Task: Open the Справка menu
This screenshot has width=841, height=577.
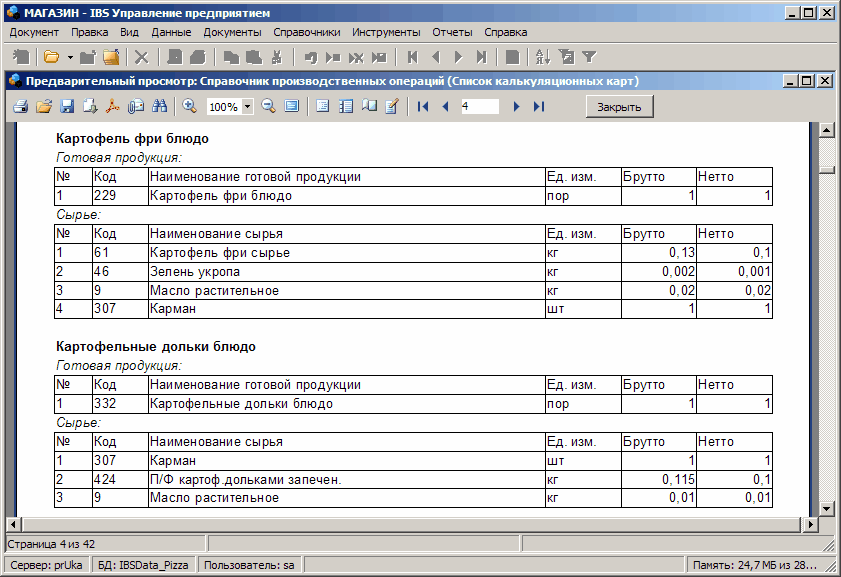Action: 506,32
